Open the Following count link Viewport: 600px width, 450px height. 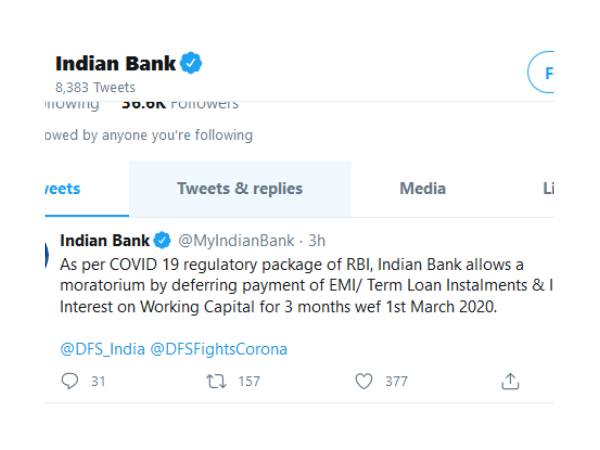click(x=72, y=103)
